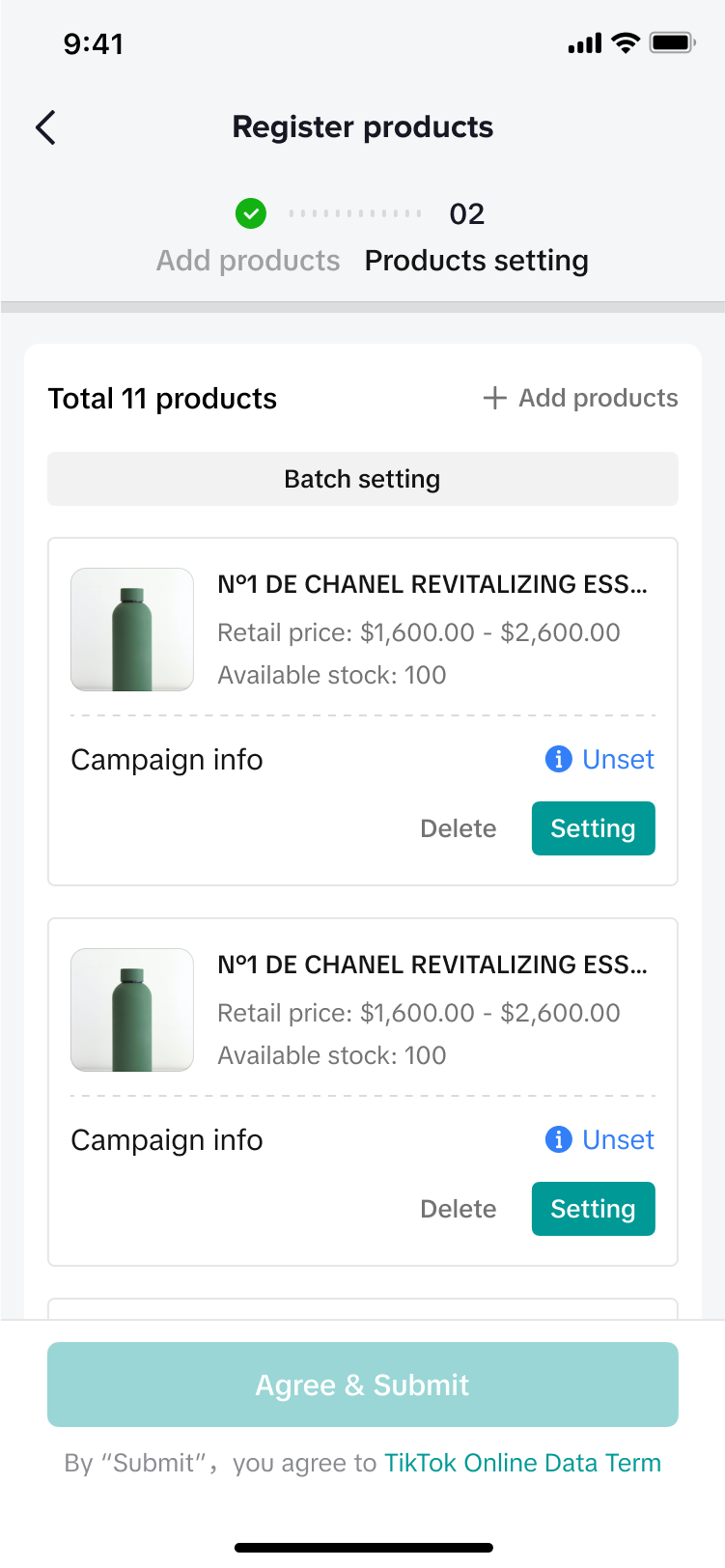Click the green completed step checkmark
Viewport: 725px width, 1568px height.
tap(251, 213)
